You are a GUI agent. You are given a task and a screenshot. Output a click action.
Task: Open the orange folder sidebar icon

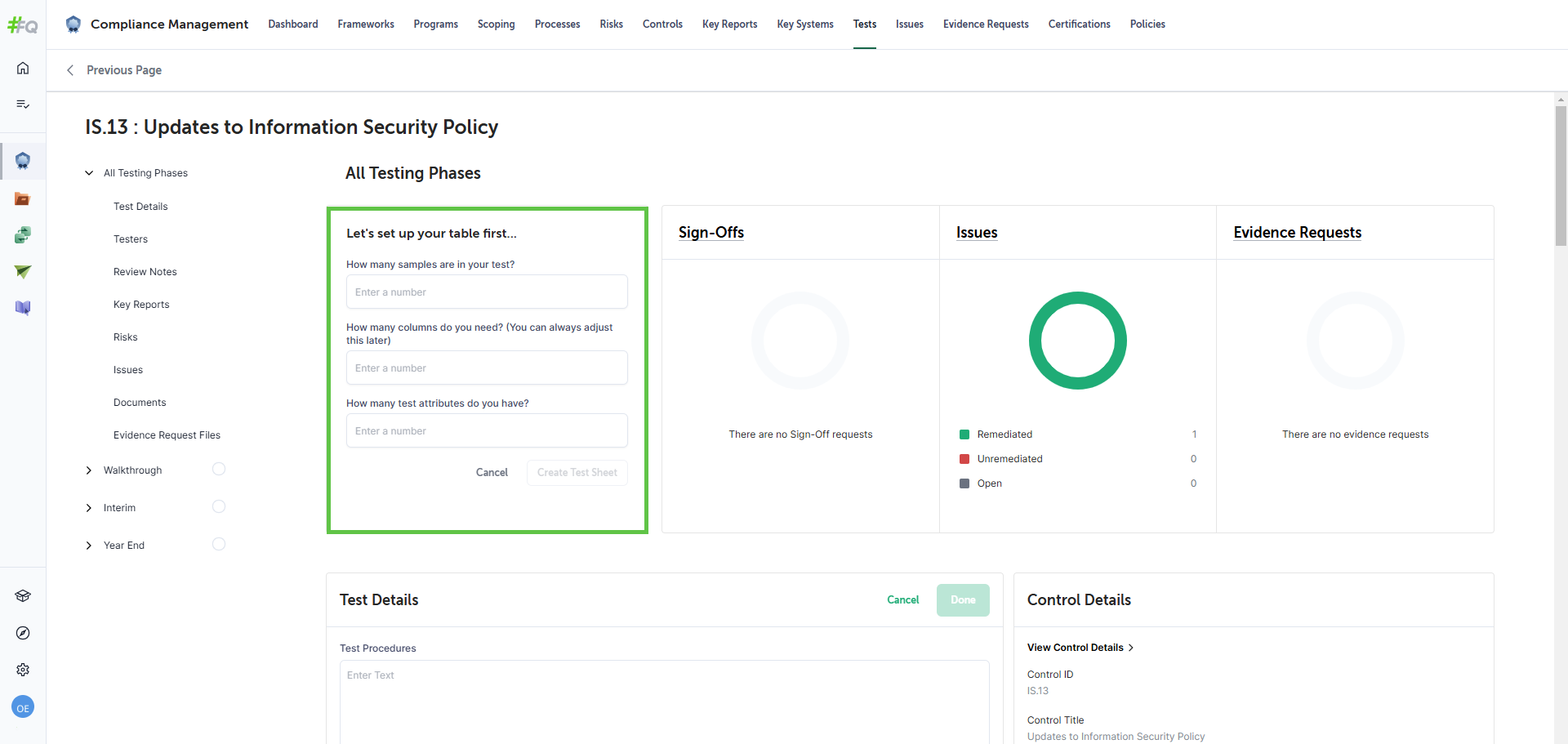pyautogui.click(x=23, y=198)
